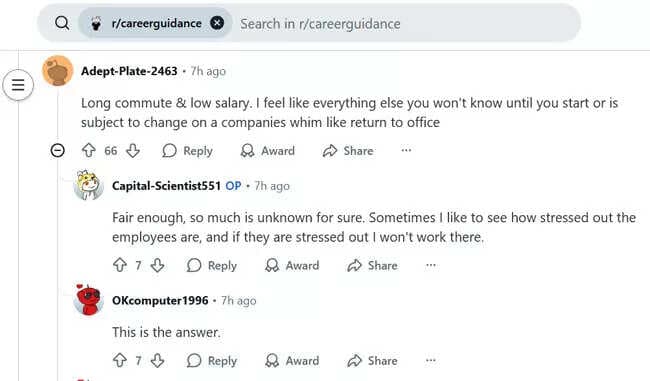
Task: Reply to Adept-Plate-2463's comment
Action: point(187,150)
